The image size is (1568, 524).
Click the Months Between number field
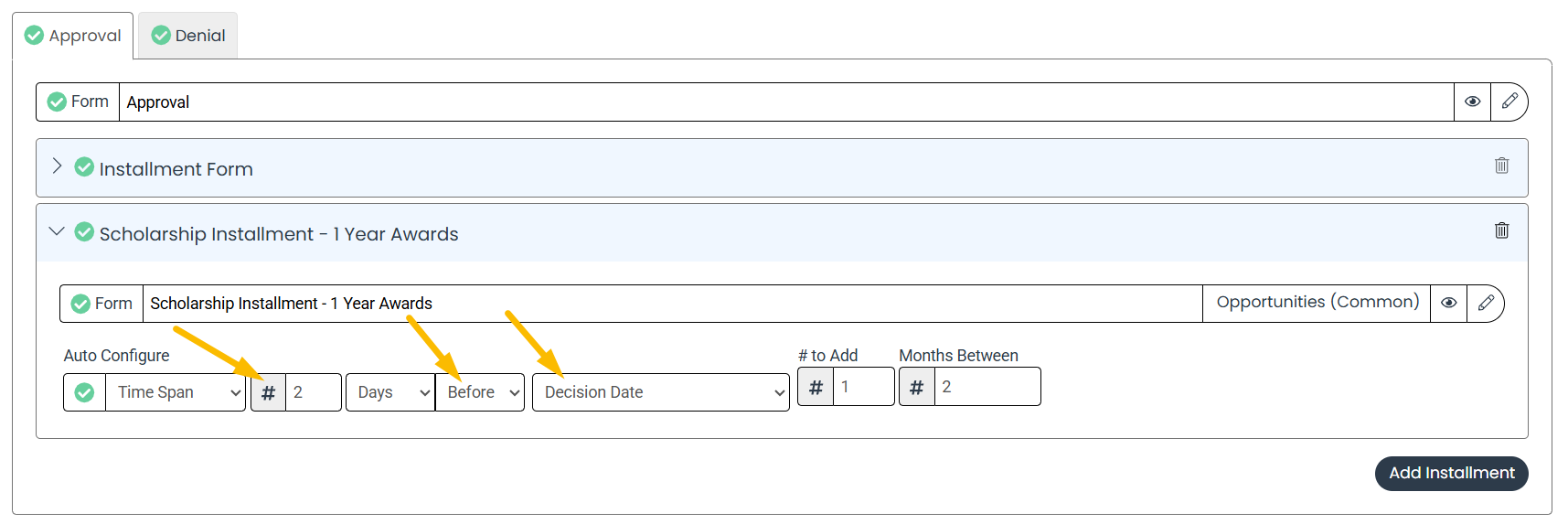pos(987,387)
